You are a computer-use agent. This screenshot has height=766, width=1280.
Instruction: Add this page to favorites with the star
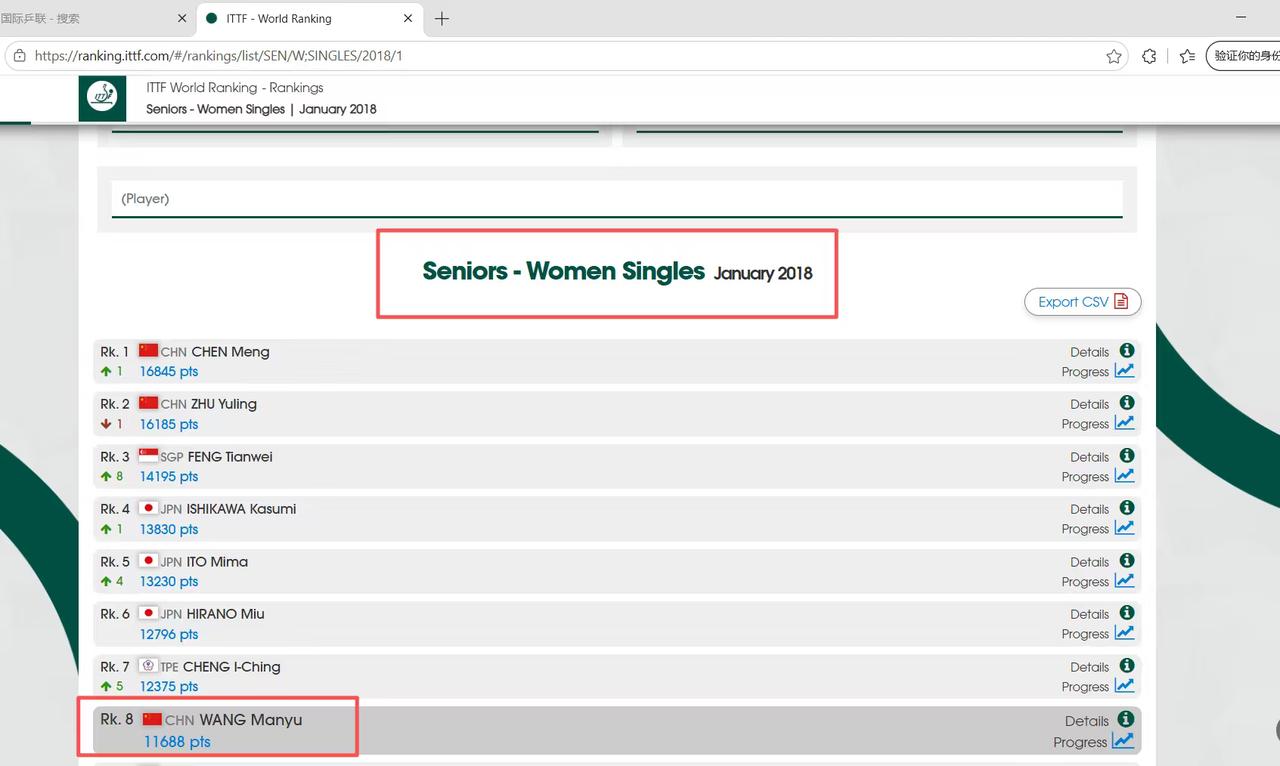point(1114,56)
